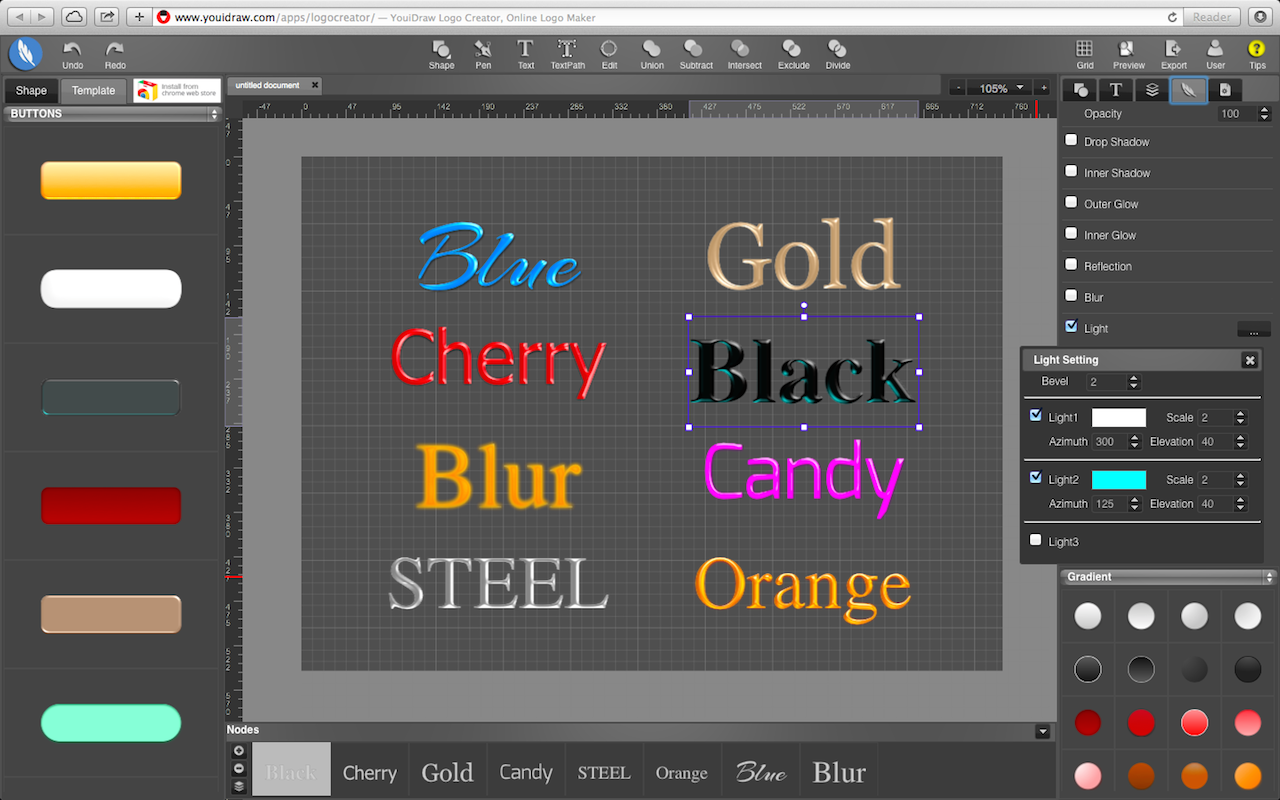Select the Cherry node in the Nodes panel
Viewport: 1280px width, 800px height.
[x=369, y=770]
